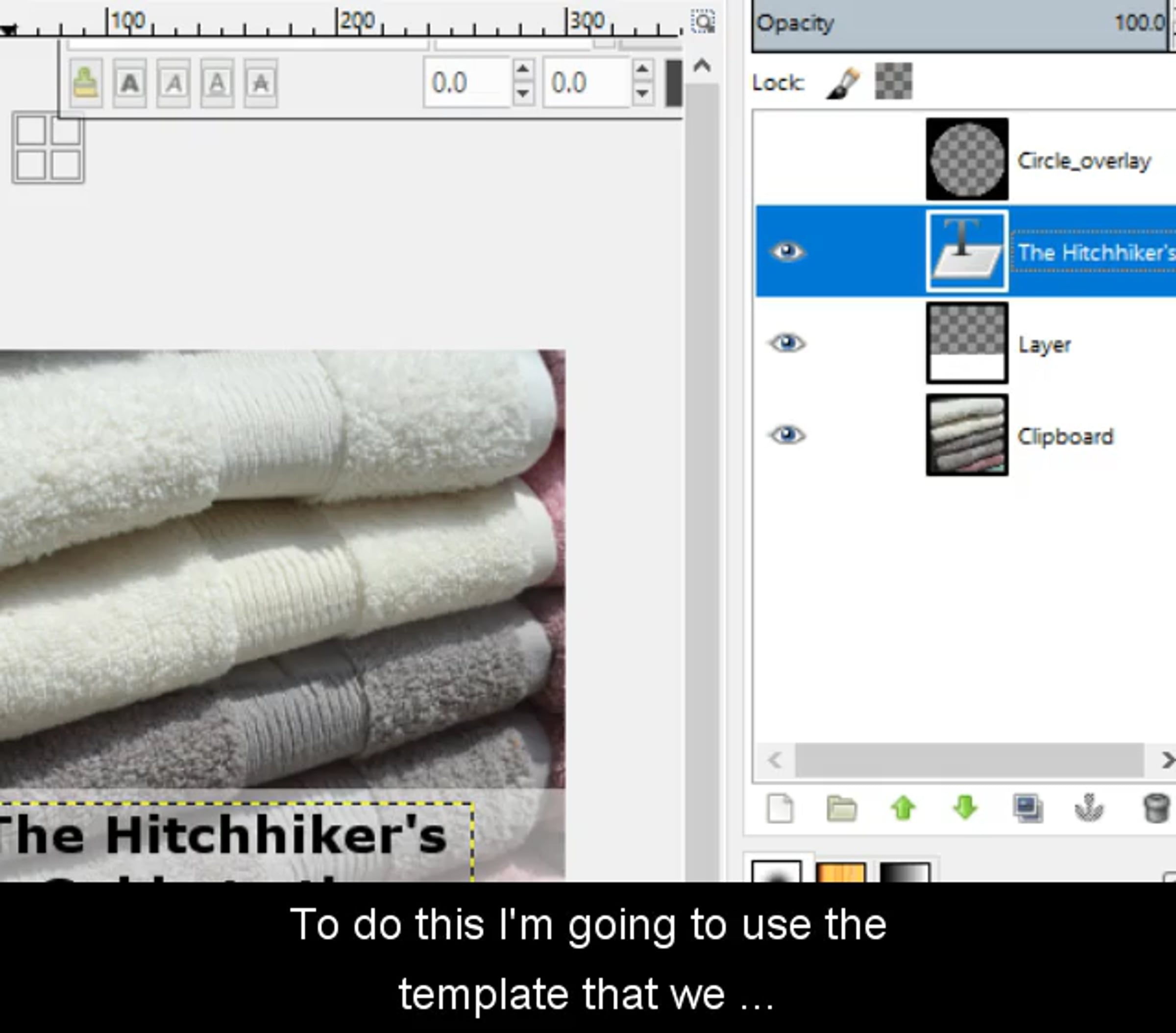Toggle zoom-on-resize icon at ruler corner
Image resolution: width=1176 pixels, height=1033 pixels.
tap(703, 22)
